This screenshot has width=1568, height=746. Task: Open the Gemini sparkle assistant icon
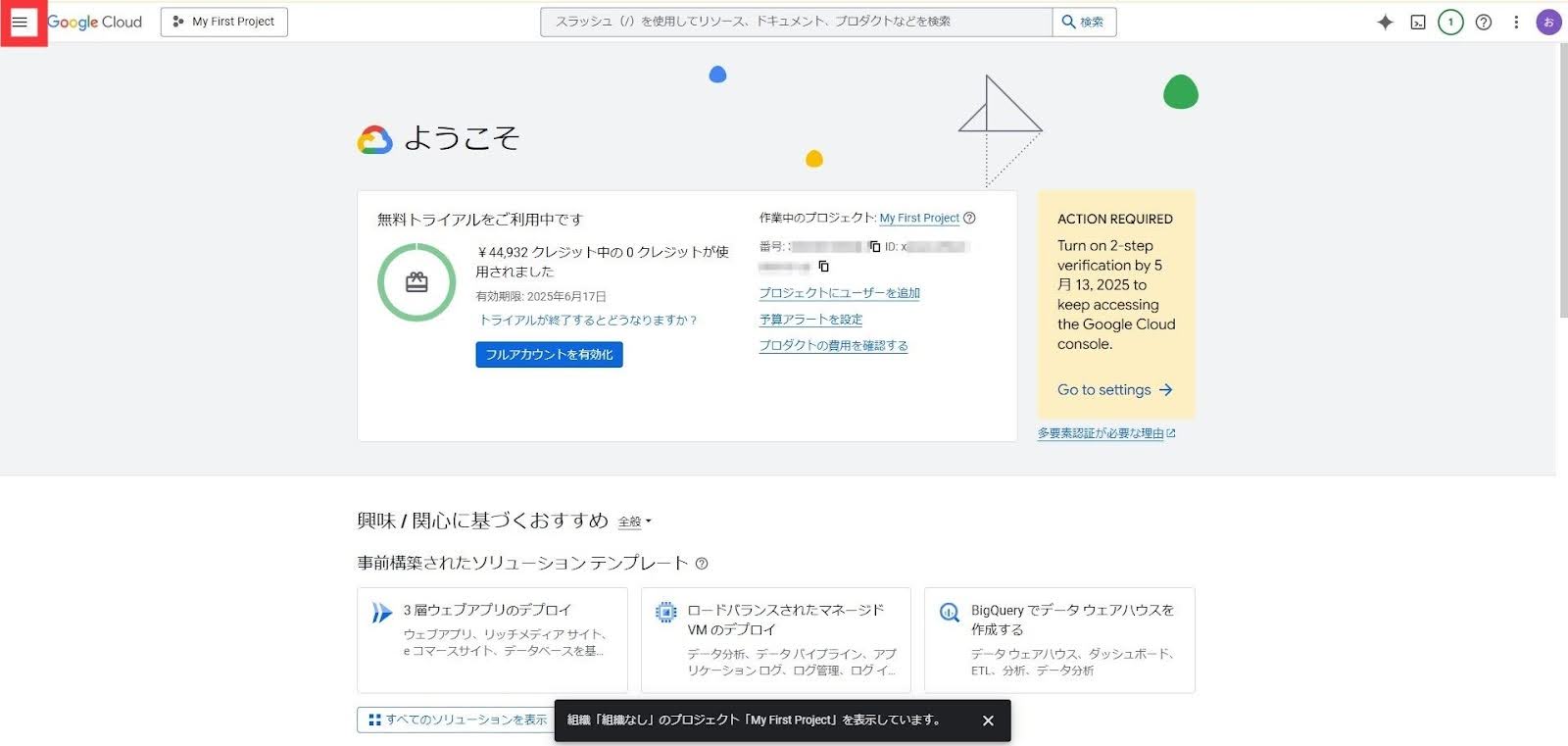click(1385, 22)
